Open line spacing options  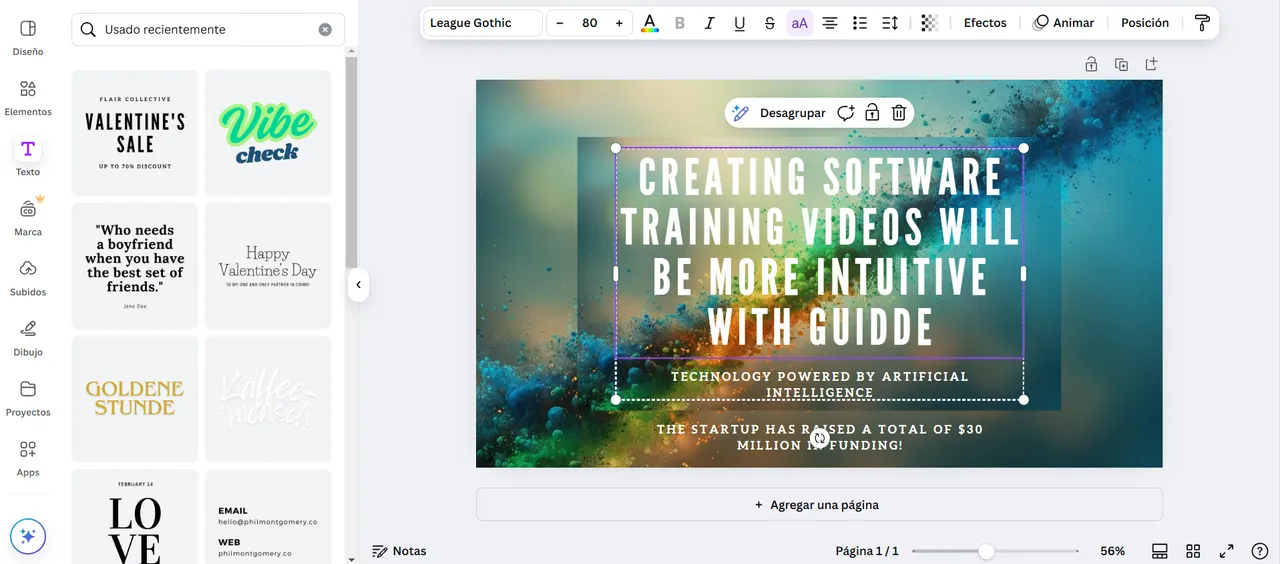pyautogui.click(x=890, y=23)
